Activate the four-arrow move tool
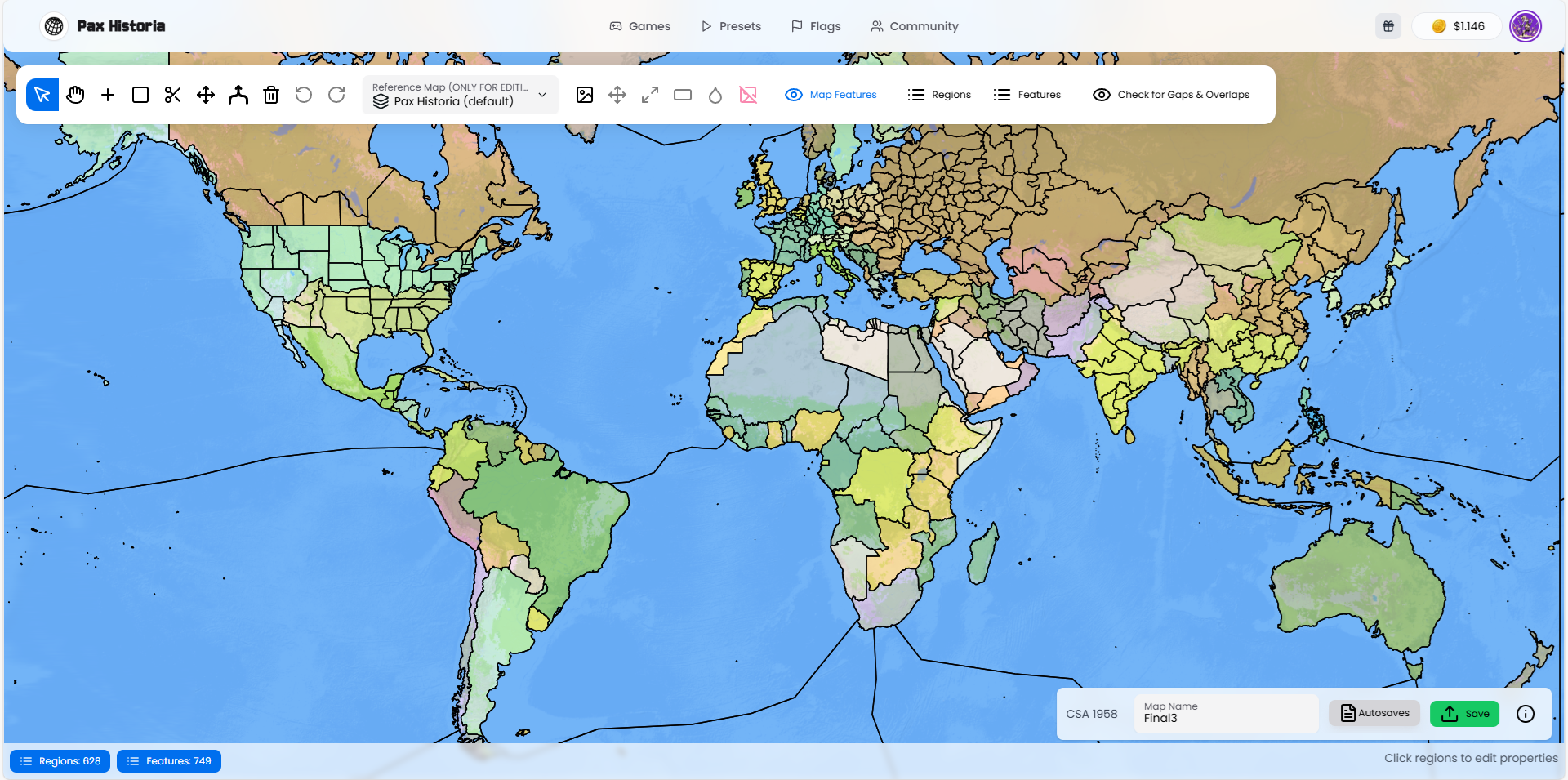 (x=206, y=95)
